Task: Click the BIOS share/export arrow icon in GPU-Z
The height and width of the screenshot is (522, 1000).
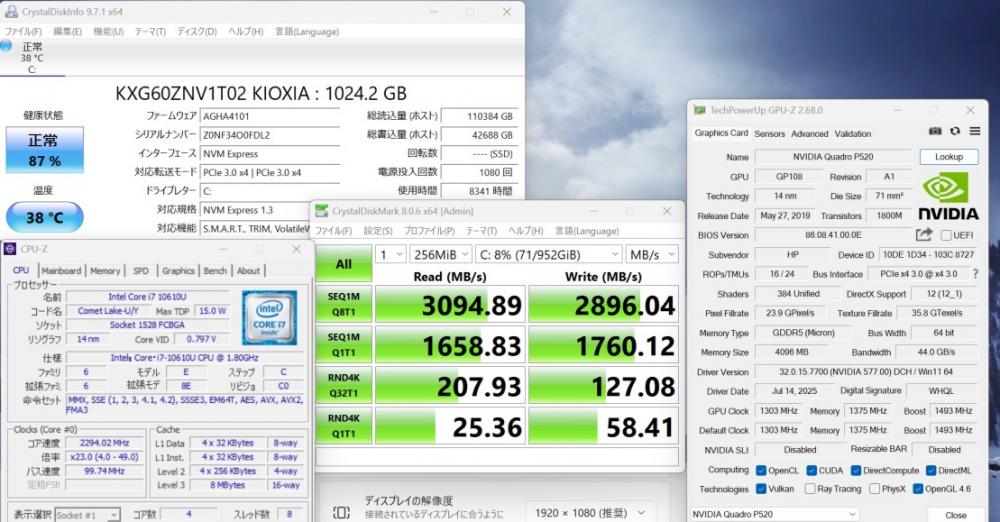Action: (x=924, y=235)
